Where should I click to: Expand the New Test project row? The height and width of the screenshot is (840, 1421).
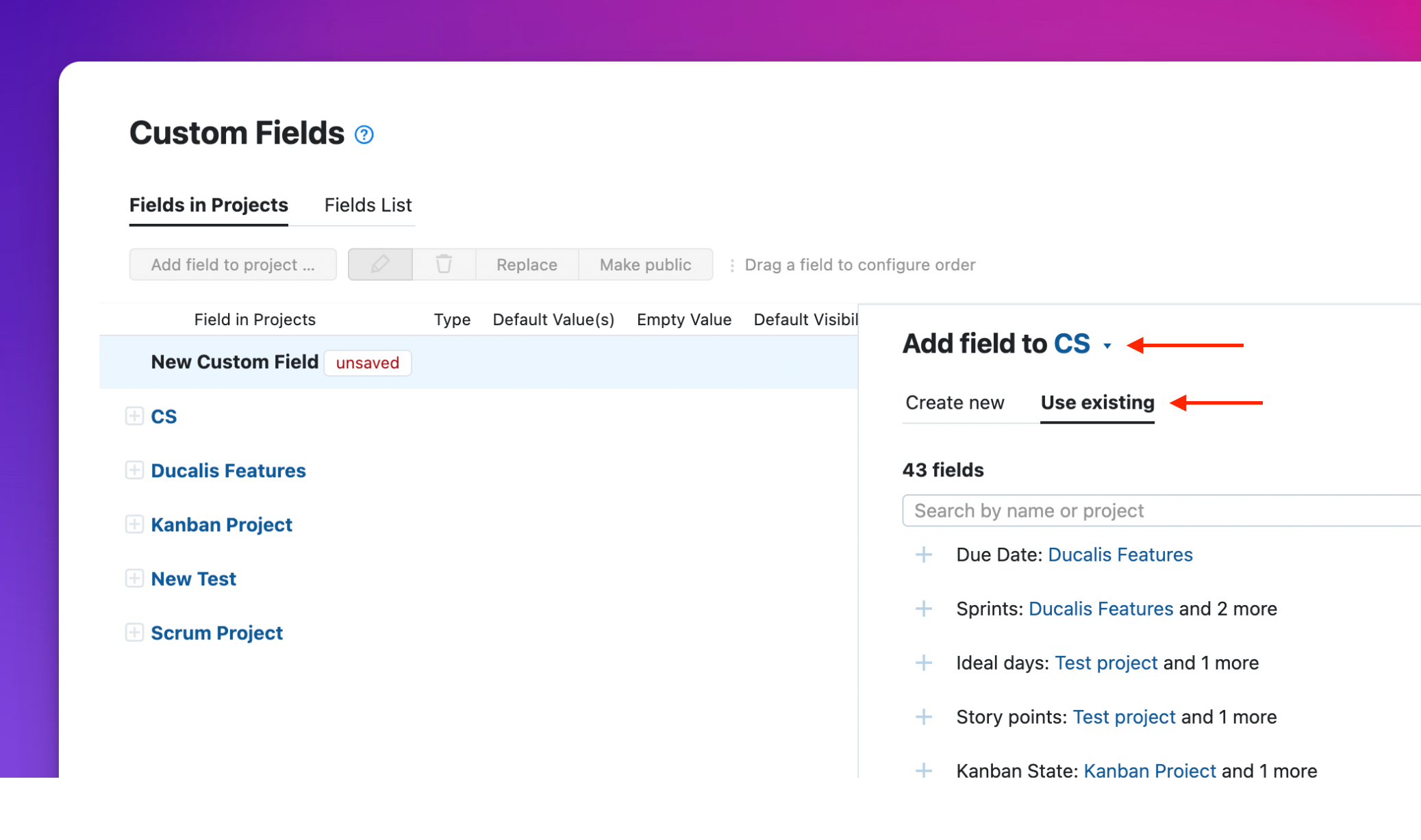(134, 578)
